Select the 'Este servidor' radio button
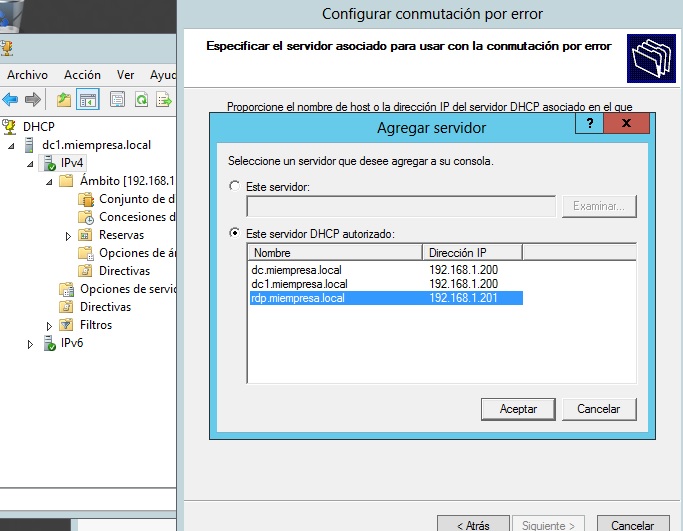The height and width of the screenshot is (531, 683). pos(235,186)
